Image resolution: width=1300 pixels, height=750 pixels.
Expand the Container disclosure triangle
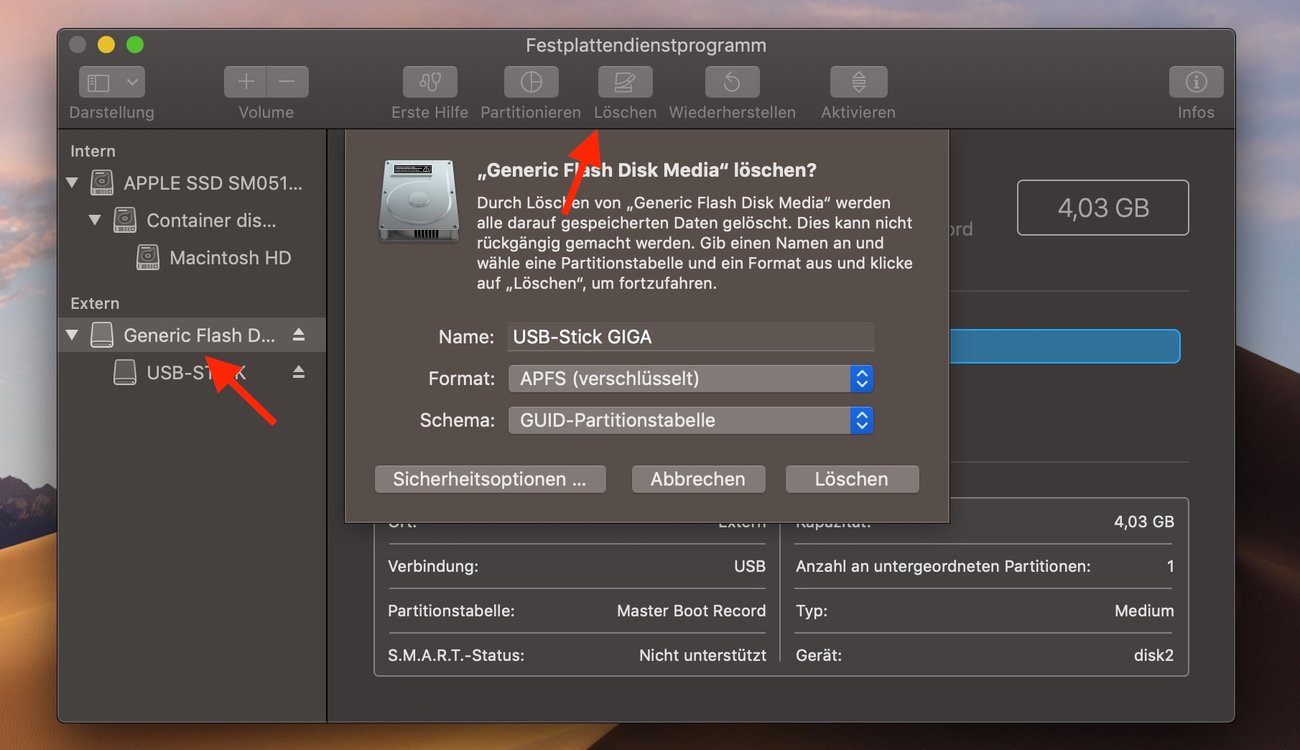click(95, 220)
